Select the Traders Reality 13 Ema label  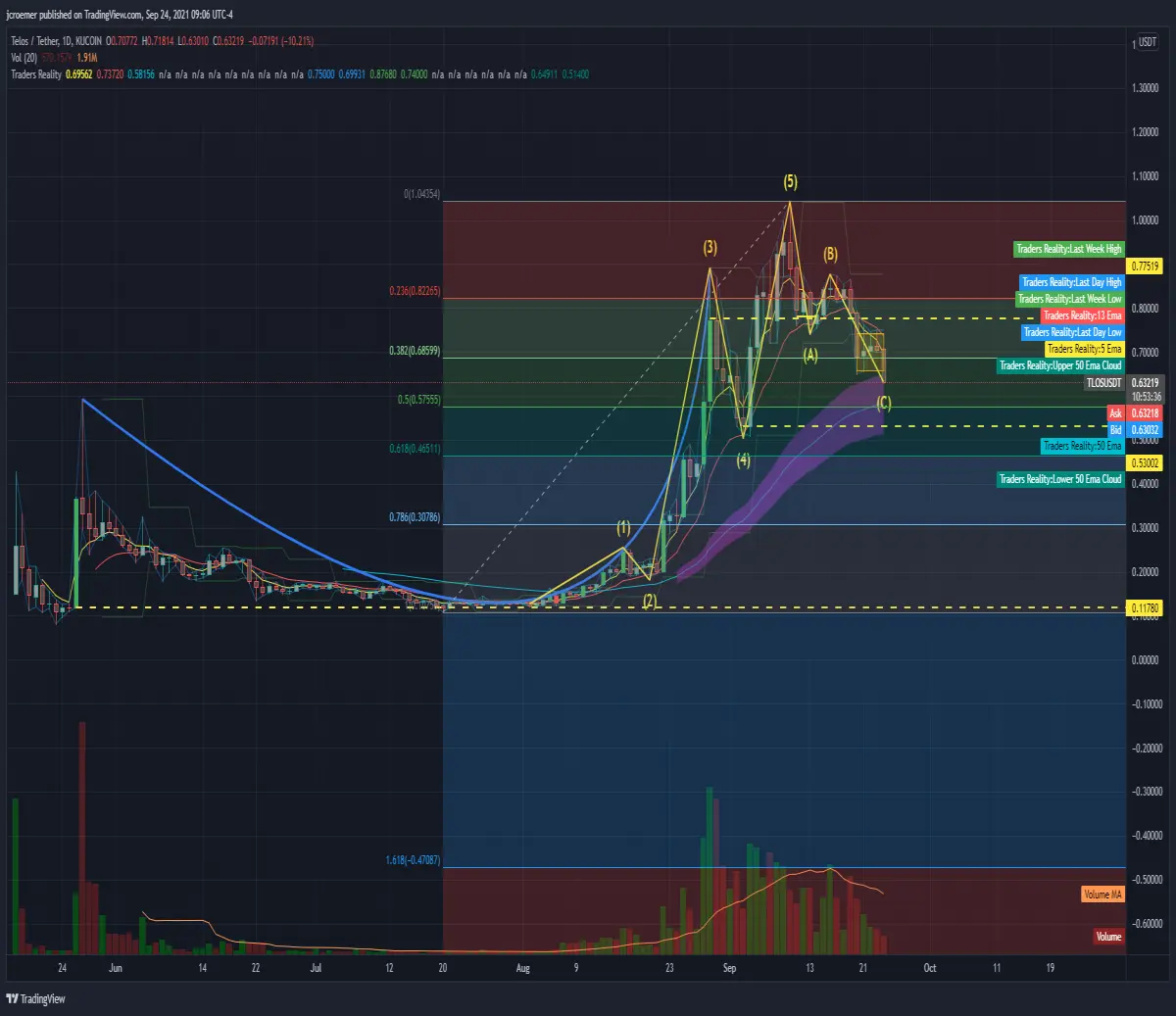point(1082,315)
